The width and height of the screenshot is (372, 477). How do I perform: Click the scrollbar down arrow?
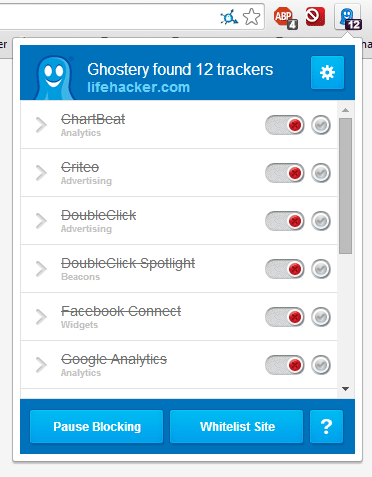pos(346,389)
